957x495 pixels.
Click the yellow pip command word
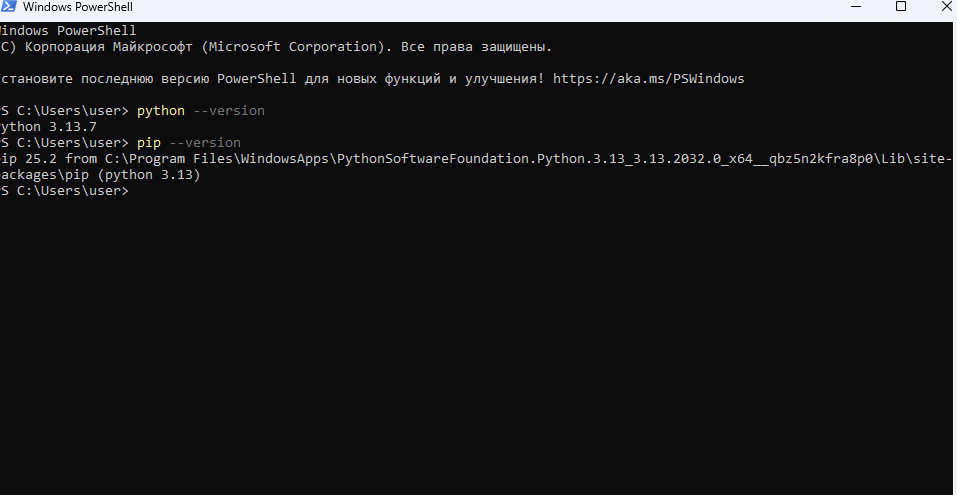[149, 143]
